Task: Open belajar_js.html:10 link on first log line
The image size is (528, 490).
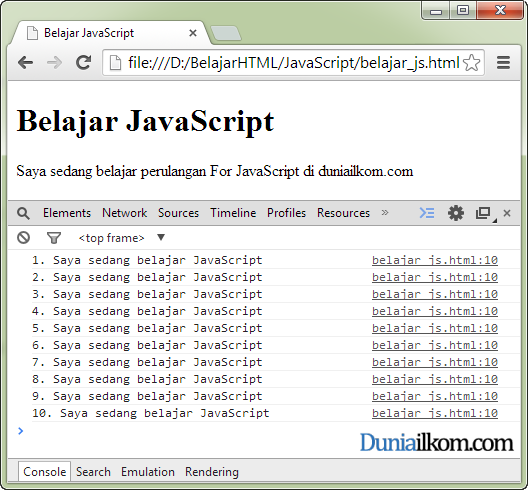Action: click(435, 260)
